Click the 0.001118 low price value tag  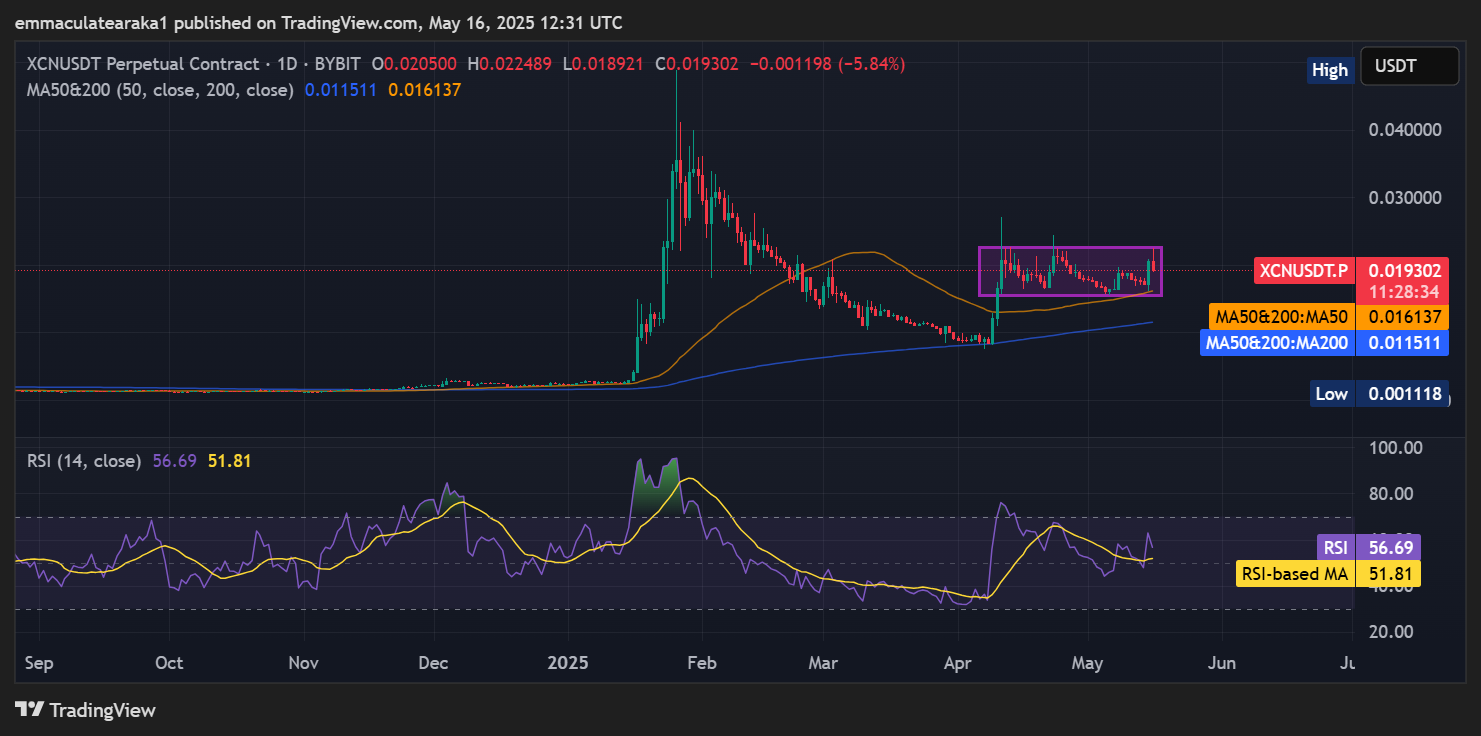click(1405, 394)
